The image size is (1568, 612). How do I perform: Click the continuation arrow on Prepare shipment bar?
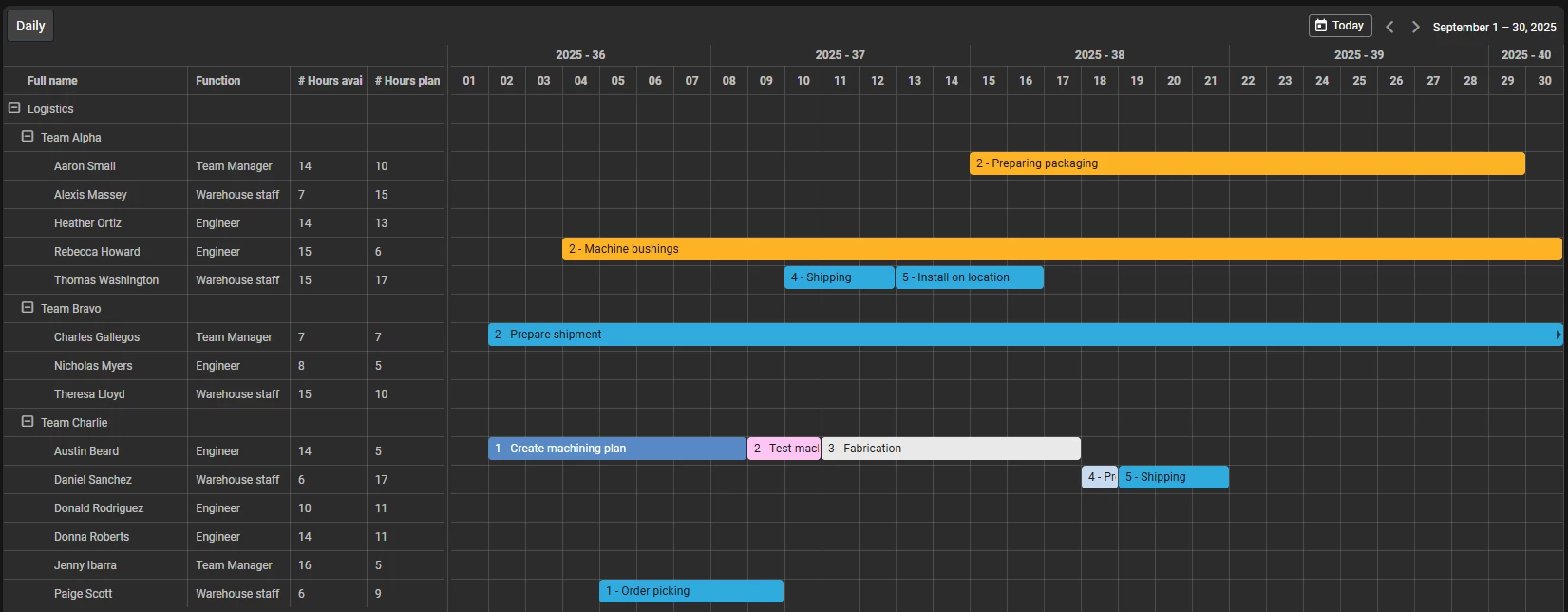coord(1558,335)
